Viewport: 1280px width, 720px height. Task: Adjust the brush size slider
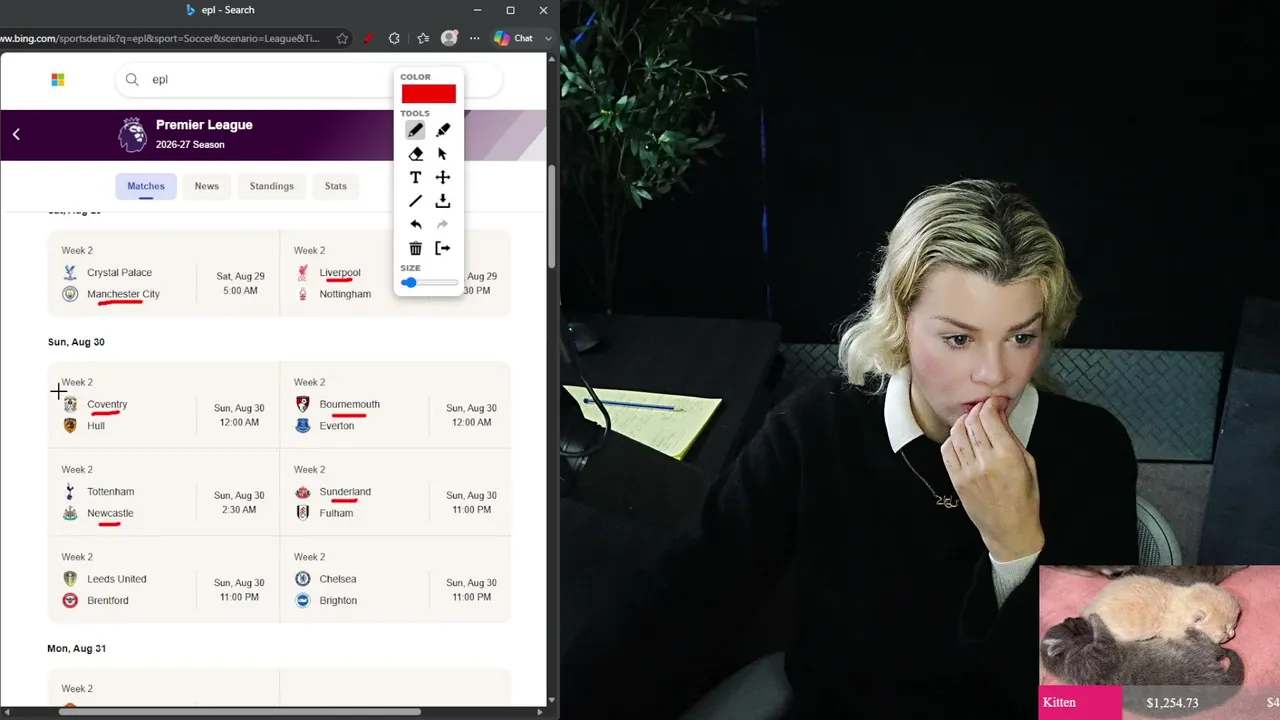point(430,283)
